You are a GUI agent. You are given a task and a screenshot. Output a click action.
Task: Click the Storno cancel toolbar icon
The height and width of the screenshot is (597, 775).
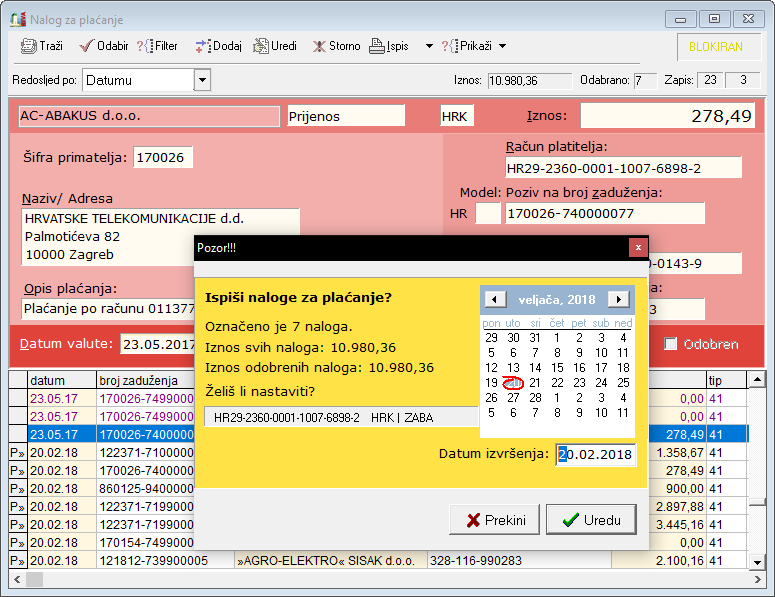[320, 46]
